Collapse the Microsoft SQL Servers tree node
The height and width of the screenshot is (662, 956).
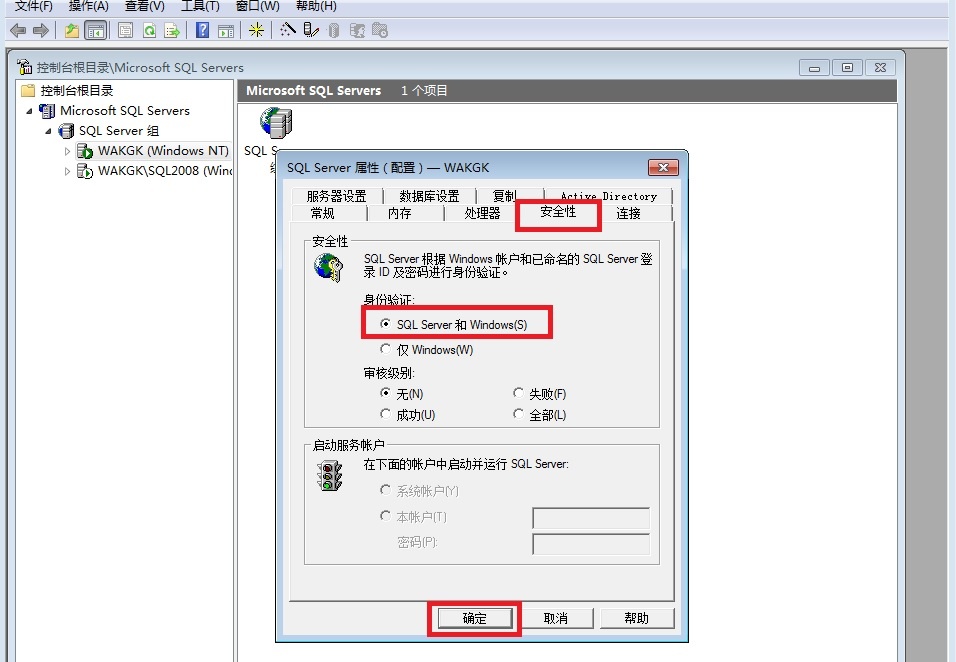point(29,111)
